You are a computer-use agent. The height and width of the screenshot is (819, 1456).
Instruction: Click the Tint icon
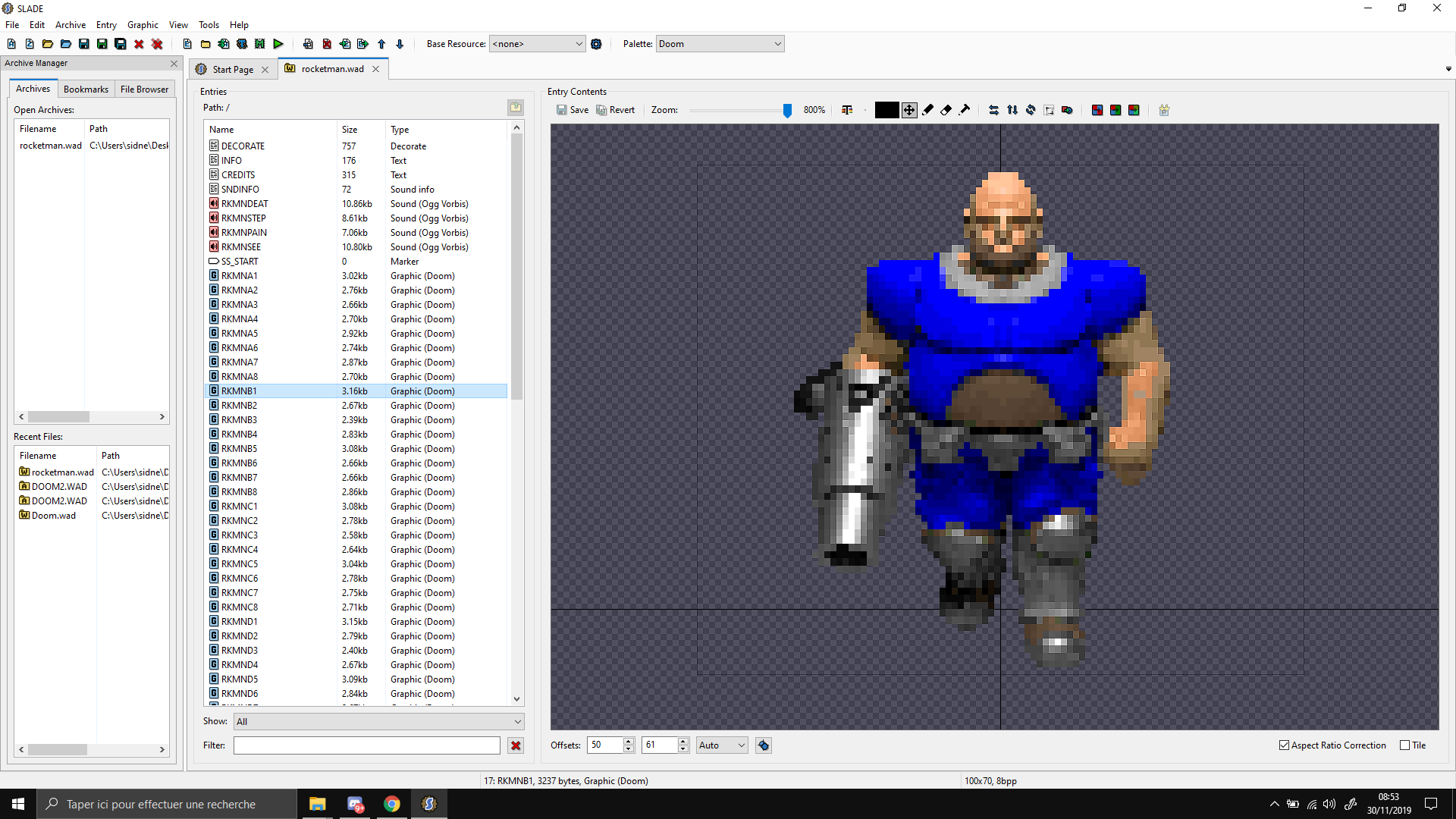point(1134,110)
